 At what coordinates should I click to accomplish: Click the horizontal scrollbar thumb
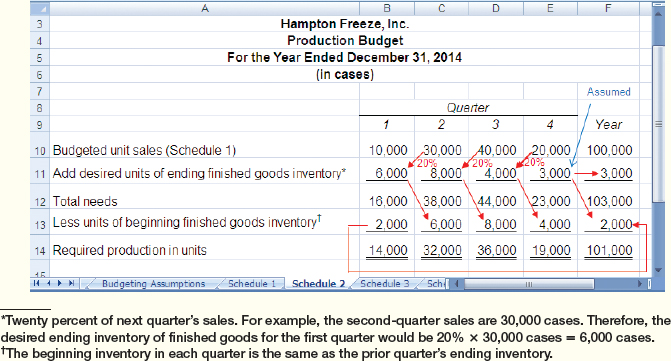[529, 284]
